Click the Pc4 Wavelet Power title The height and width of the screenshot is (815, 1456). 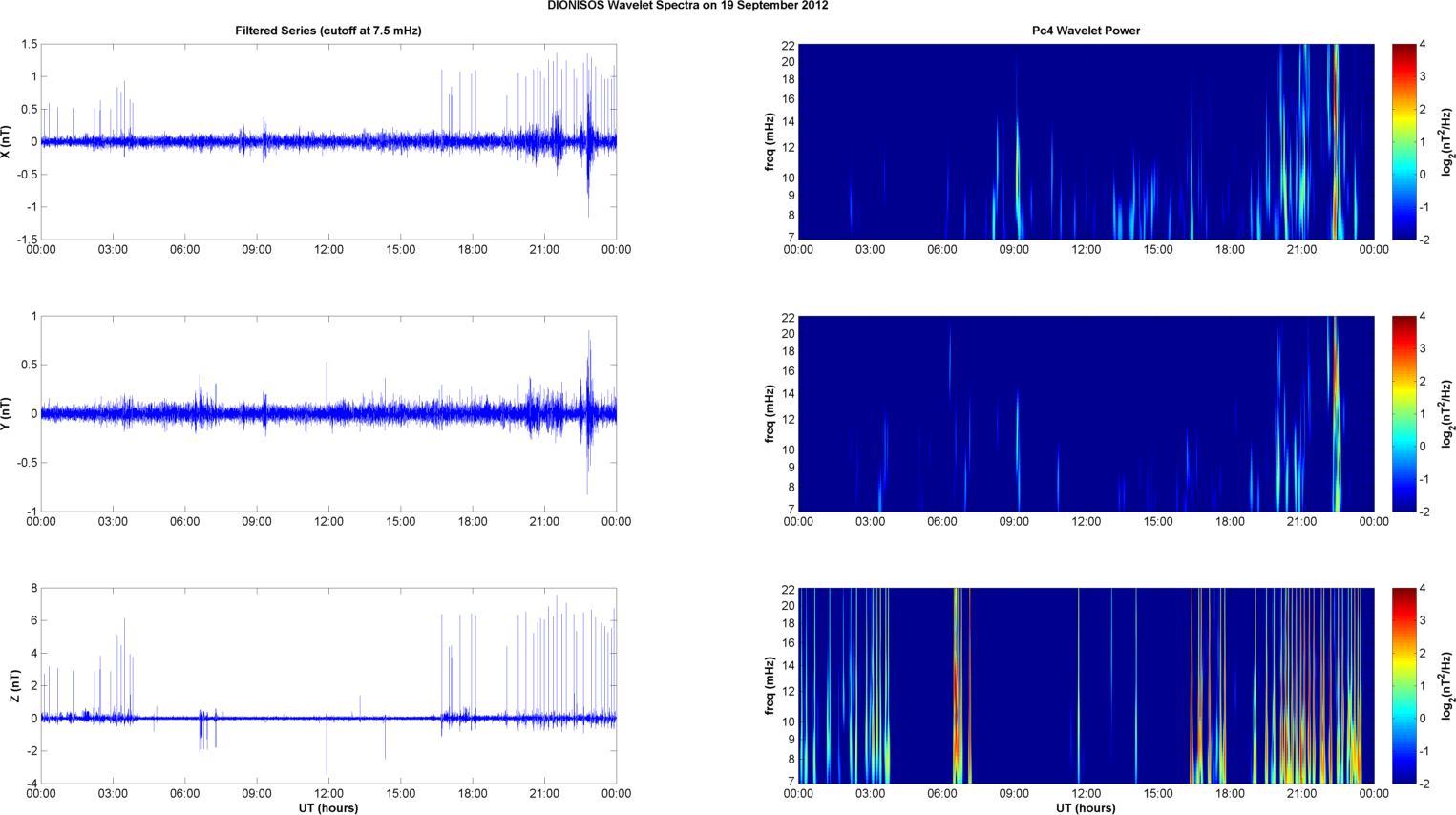pyautogui.click(x=1086, y=31)
